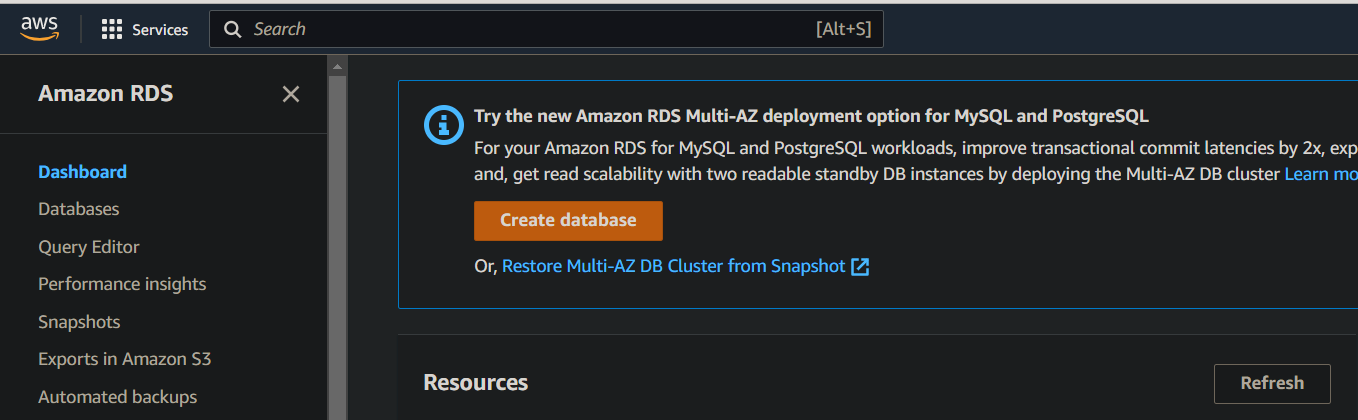The height and width of the screenshot is (420, 1358).
Task: Open Dashboard in sidebar
Action: click(x=82, y=172)
